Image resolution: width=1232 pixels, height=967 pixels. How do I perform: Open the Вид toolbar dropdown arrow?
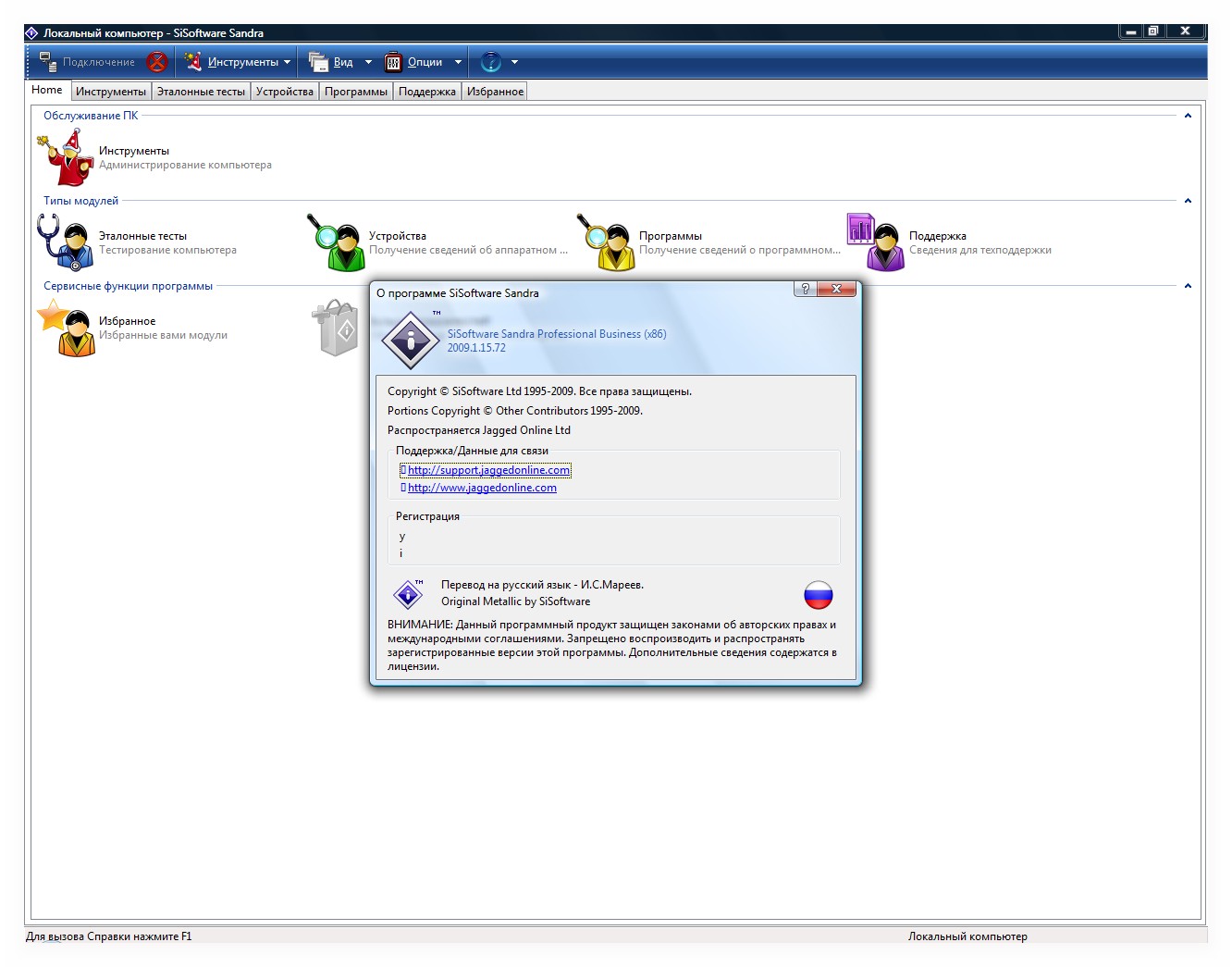(x=368, y=62)
